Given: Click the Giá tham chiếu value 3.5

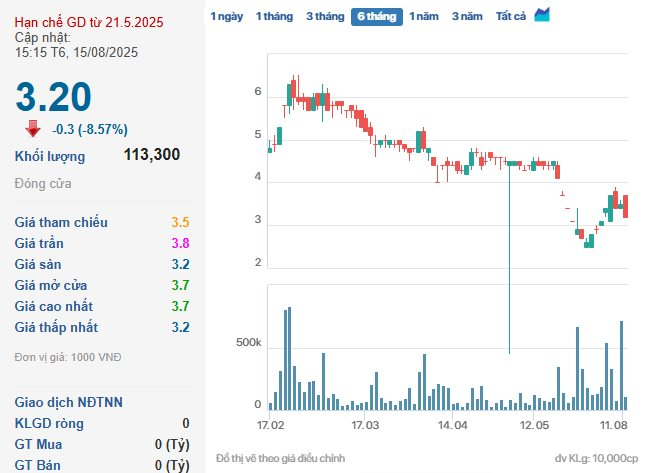Looking at the screenshot, I should click(x=180, y=222).
